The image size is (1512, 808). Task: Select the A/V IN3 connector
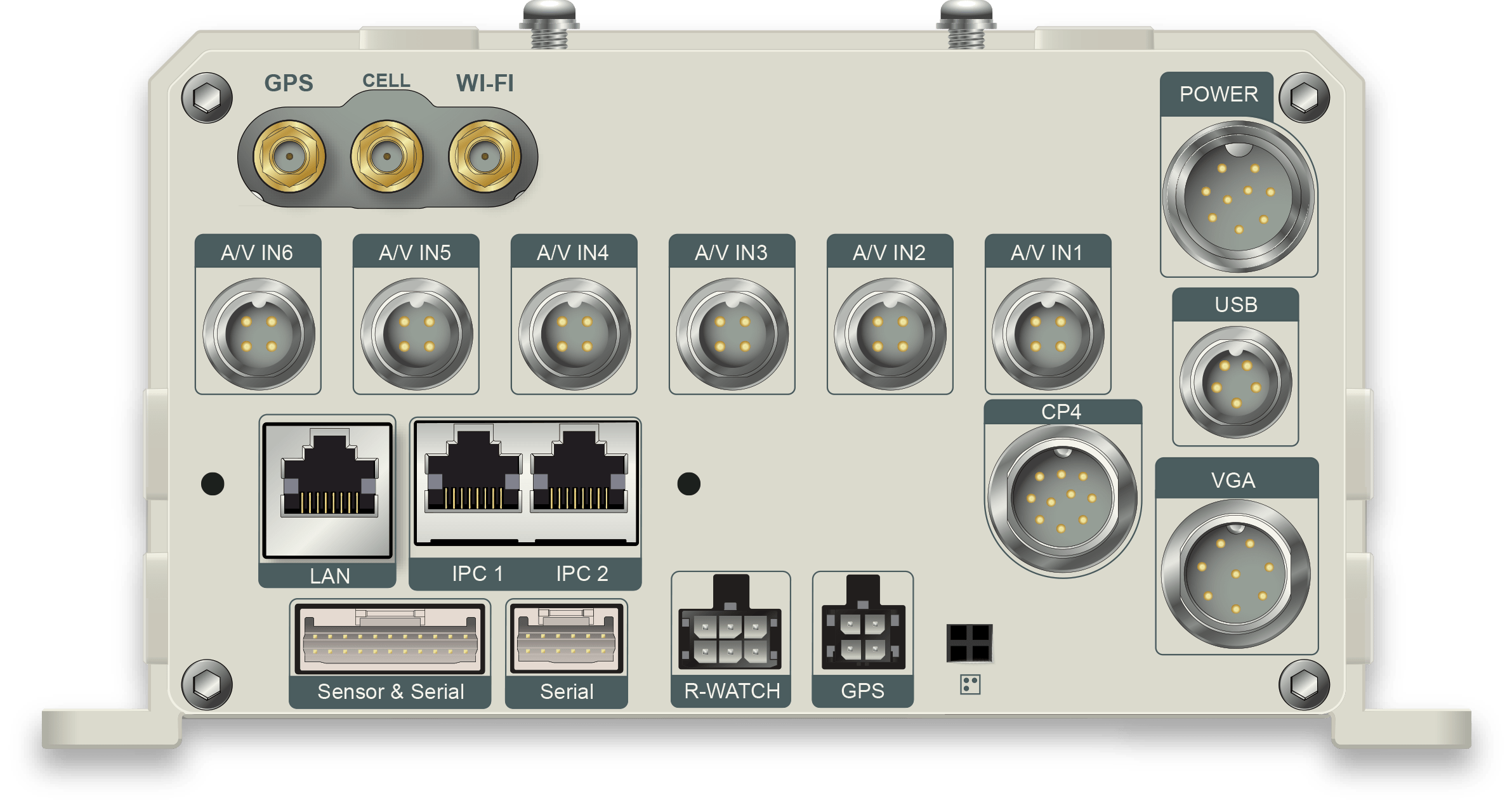pos(733,334)
